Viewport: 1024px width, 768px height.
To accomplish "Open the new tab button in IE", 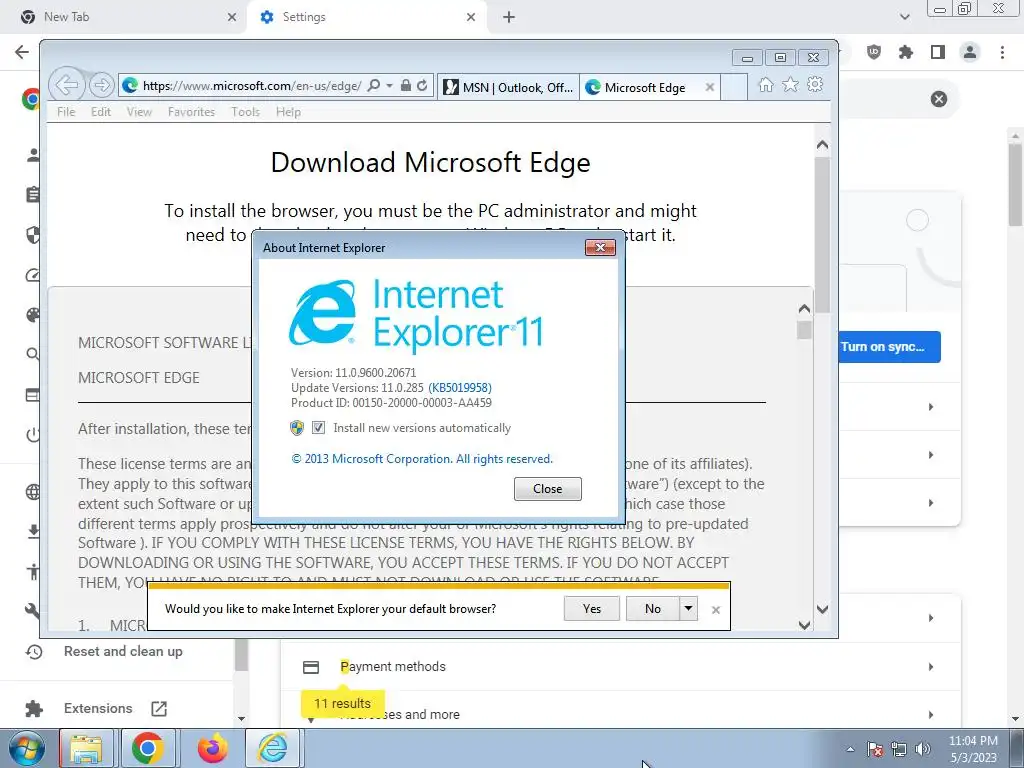I will point(734,88).
